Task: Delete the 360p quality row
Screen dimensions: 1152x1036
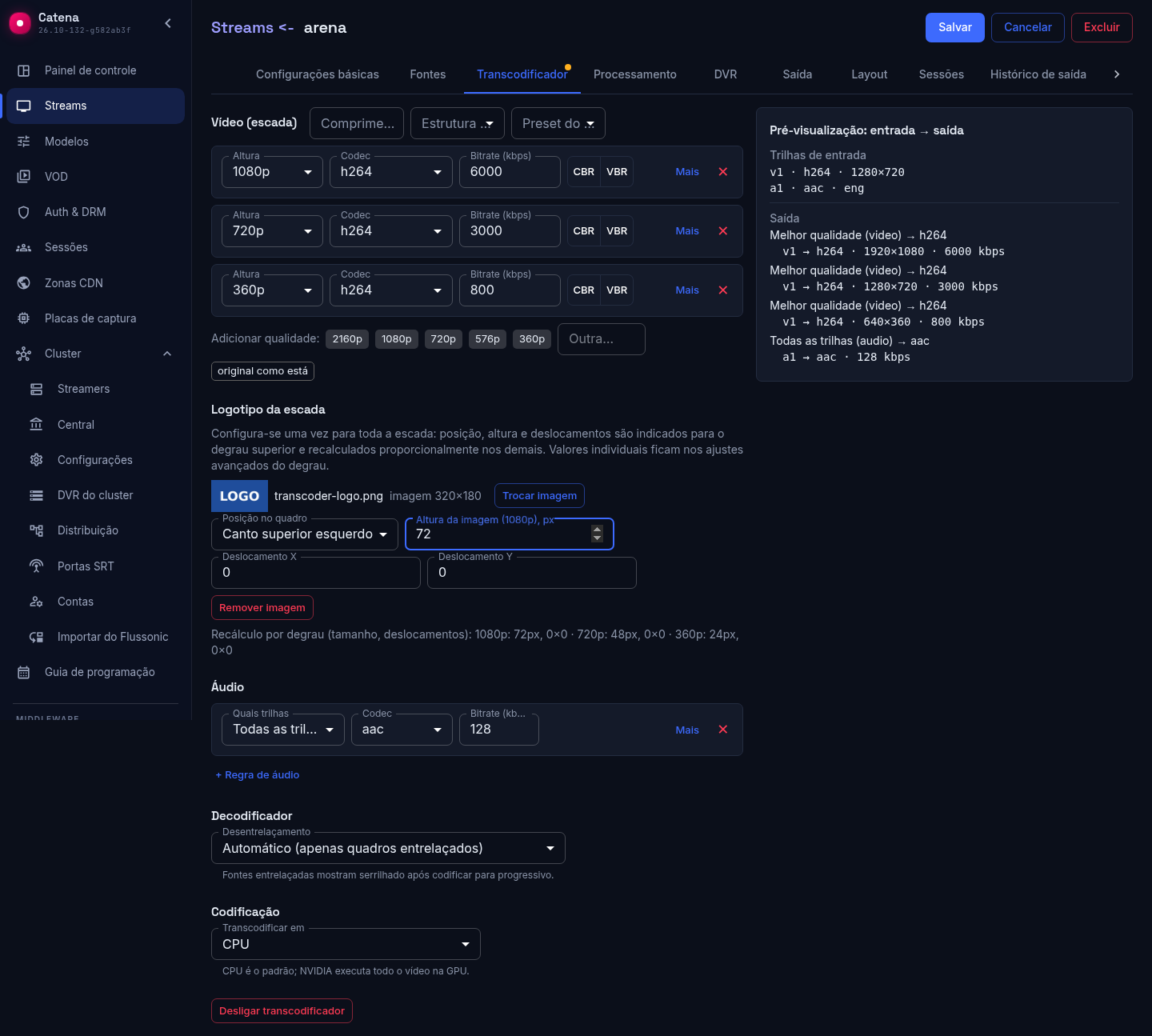Action: pos(723,290)
